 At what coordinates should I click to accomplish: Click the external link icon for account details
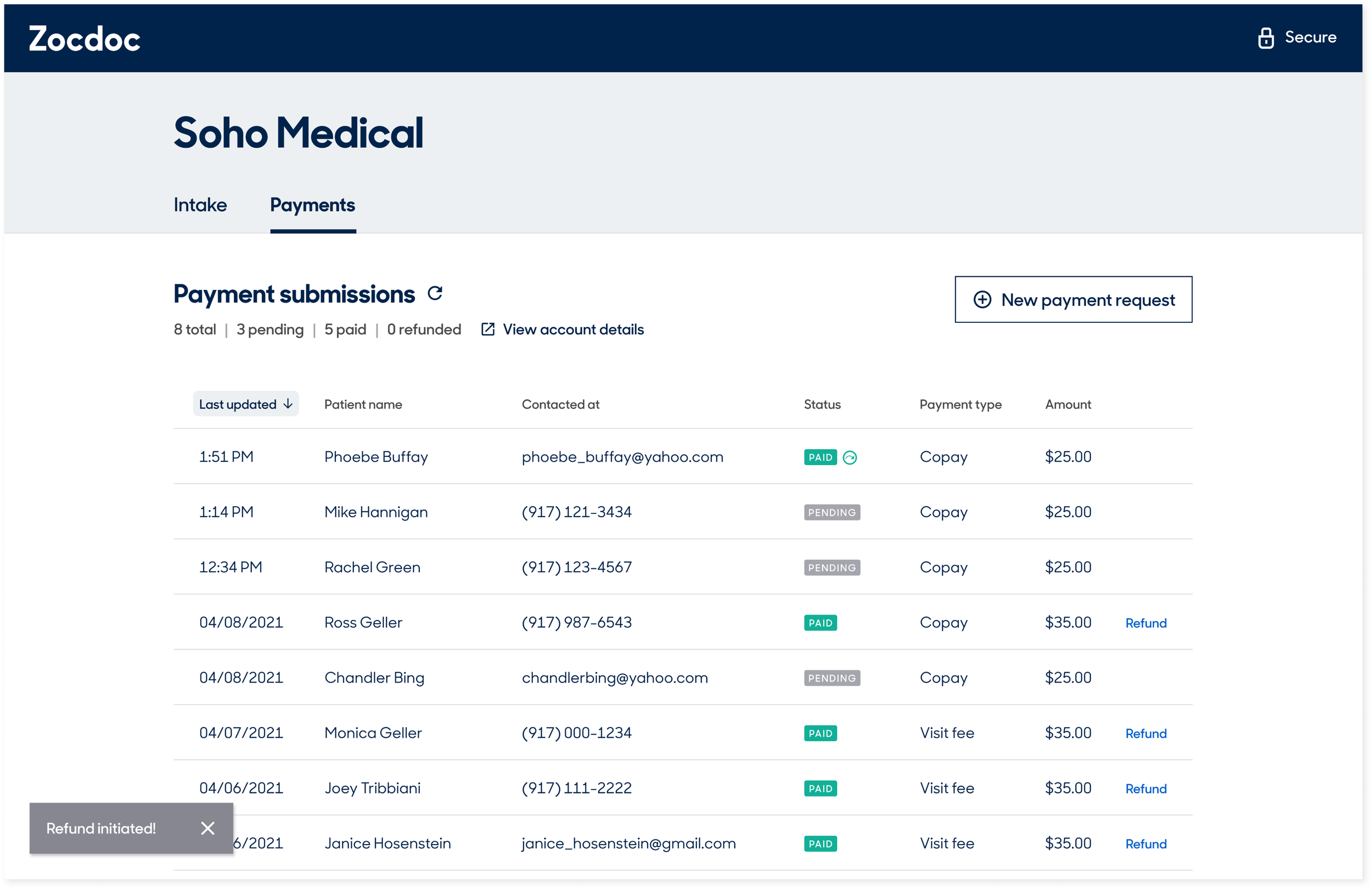[488, 329]
